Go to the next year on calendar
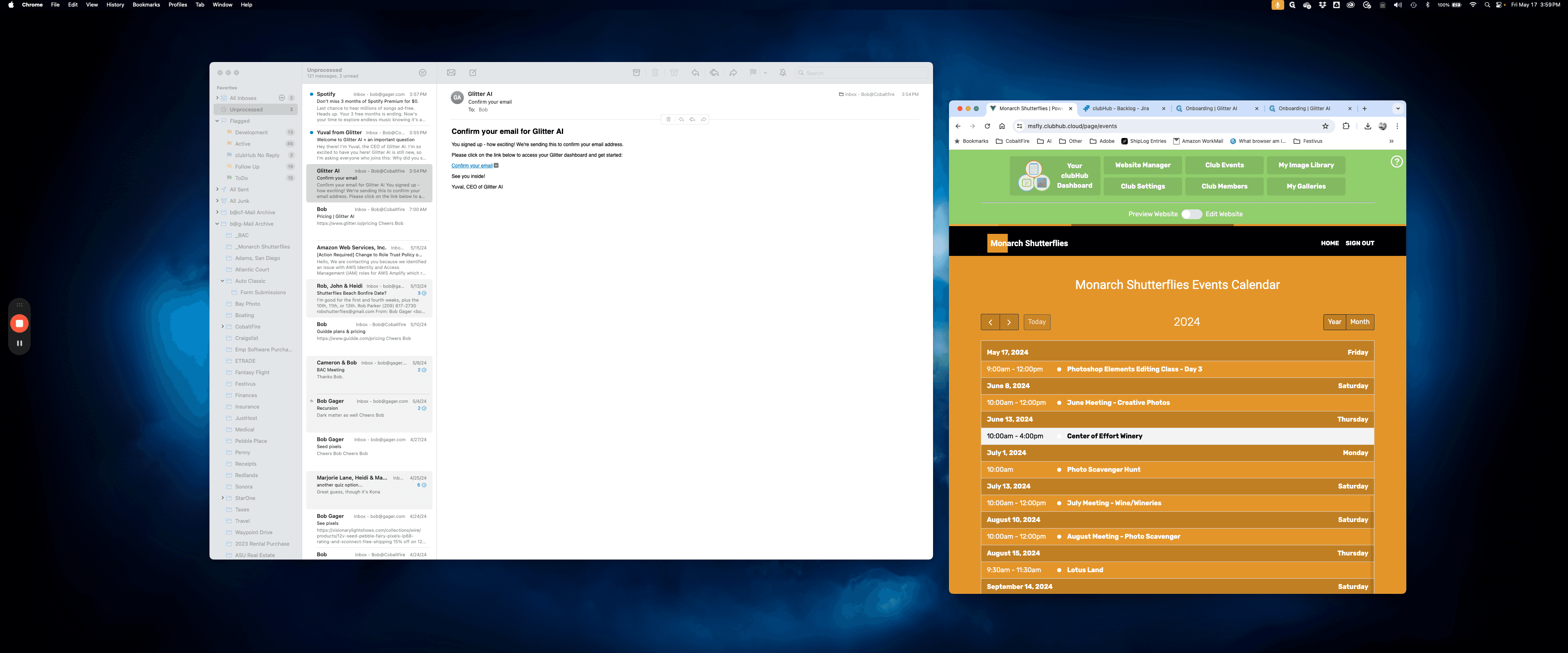The width and height of the screenshot is (1568, 653). (x=1009, y=322)
